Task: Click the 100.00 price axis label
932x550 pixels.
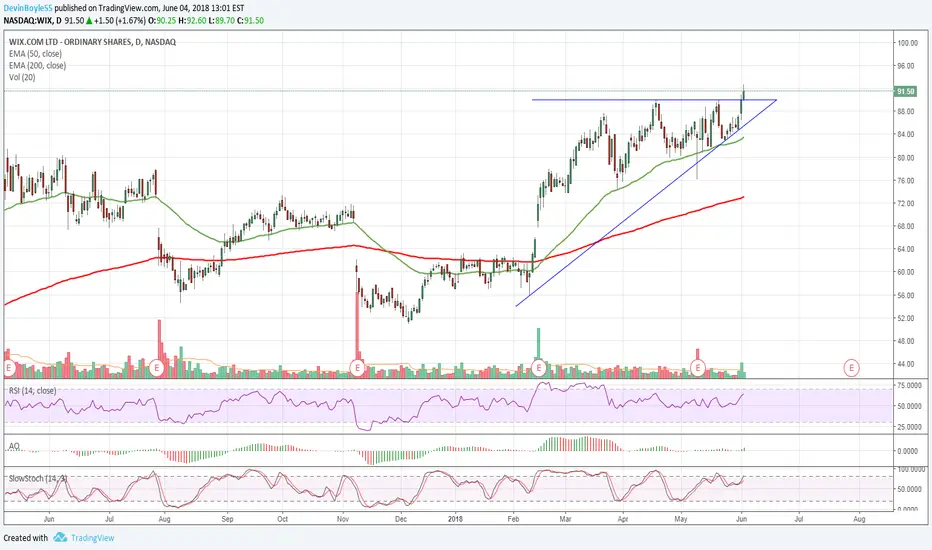Action: point(908,43)
